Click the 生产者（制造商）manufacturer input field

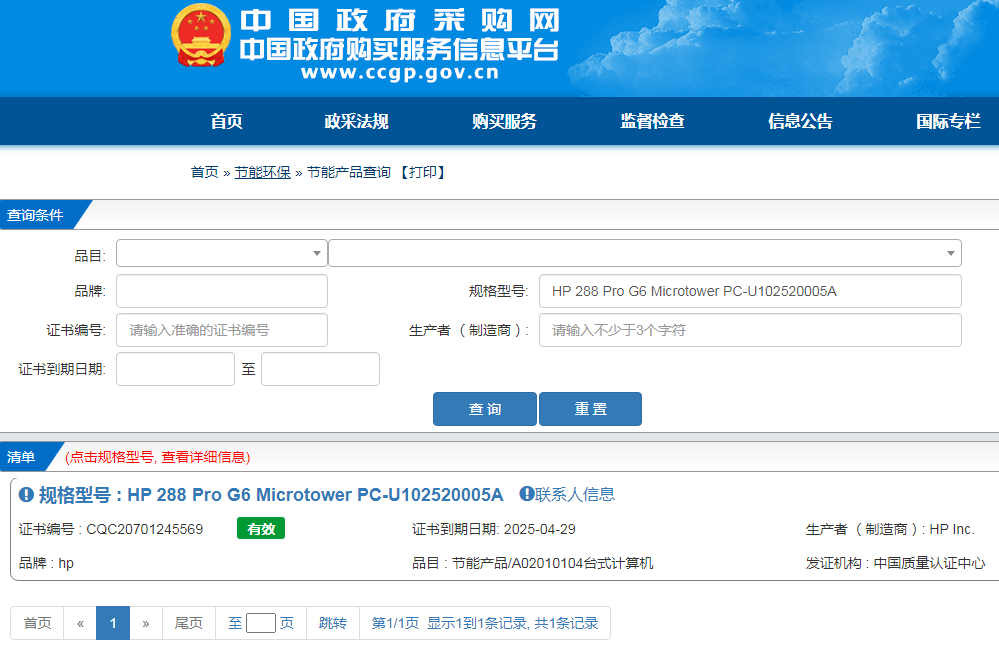click(x=750, y=330)
